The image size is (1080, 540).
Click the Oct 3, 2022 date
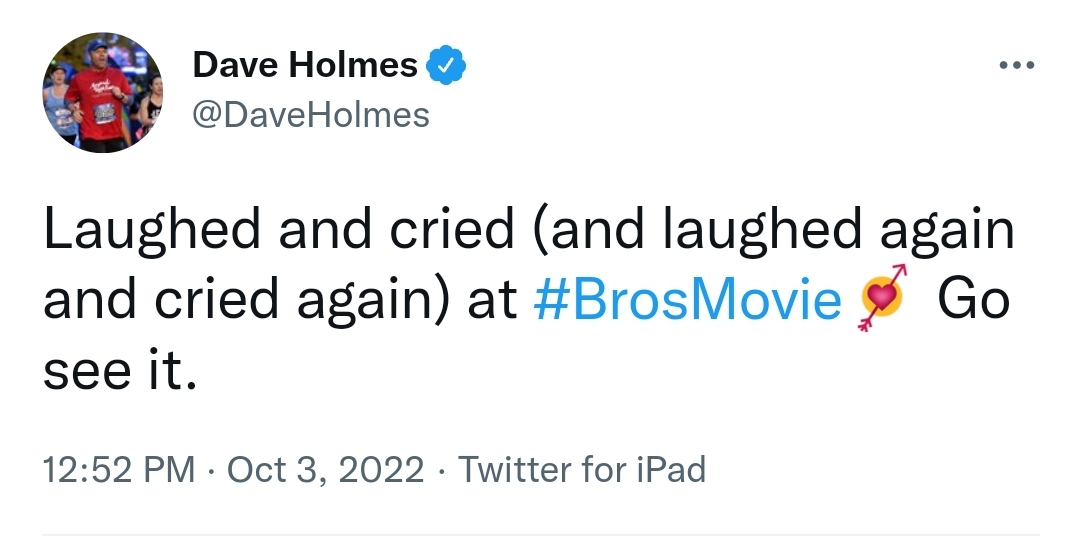pos(325,470)
